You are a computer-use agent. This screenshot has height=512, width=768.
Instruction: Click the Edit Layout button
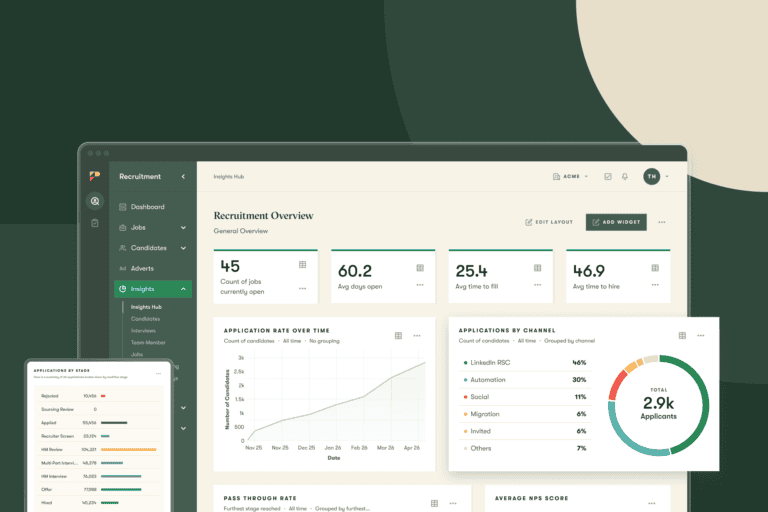point(549,222)
